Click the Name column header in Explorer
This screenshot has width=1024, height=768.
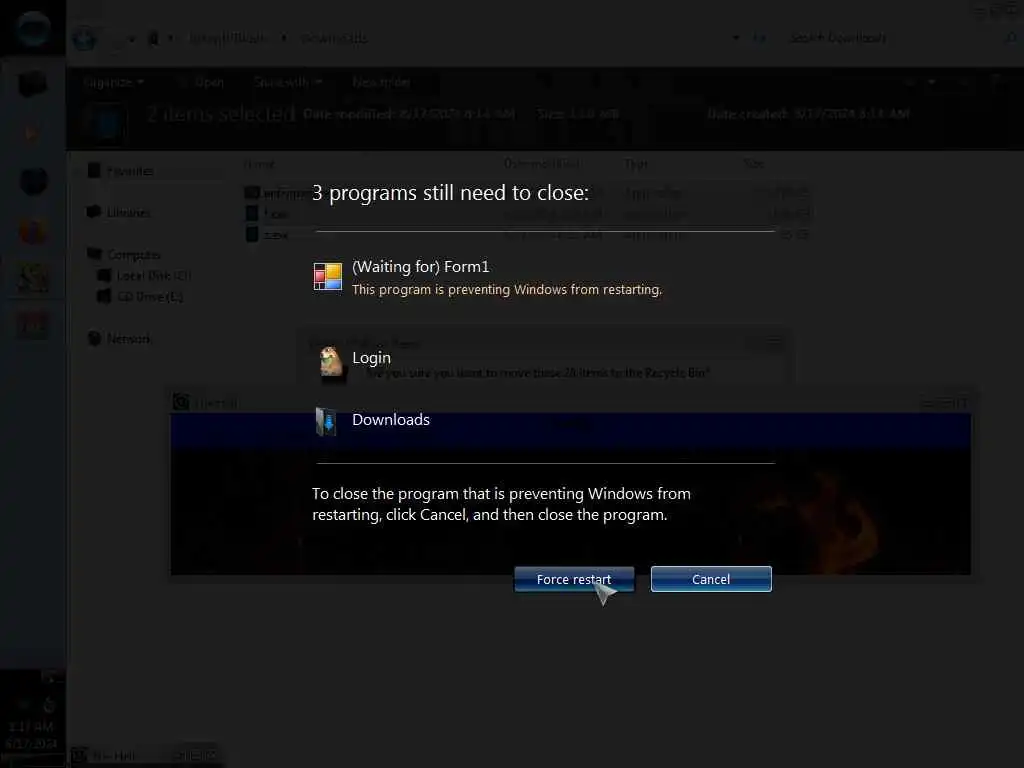pos(259,164)
